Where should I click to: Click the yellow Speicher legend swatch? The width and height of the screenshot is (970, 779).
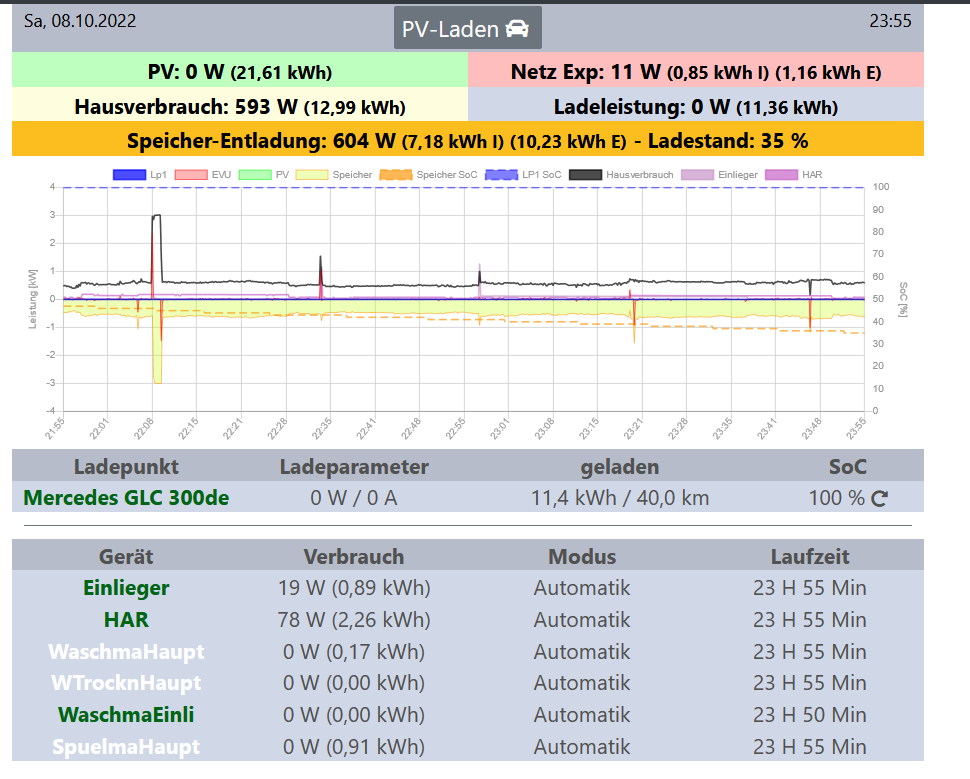point(314,175)
